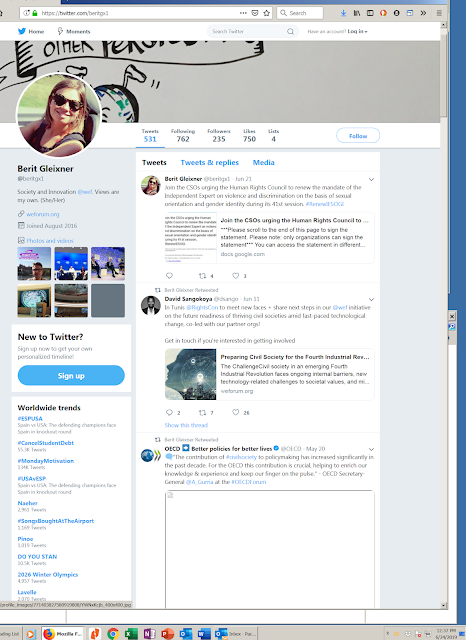Open Firefox Downloads arrow icon
Screen dimensions: 466x640
click(x=344, y=13)
